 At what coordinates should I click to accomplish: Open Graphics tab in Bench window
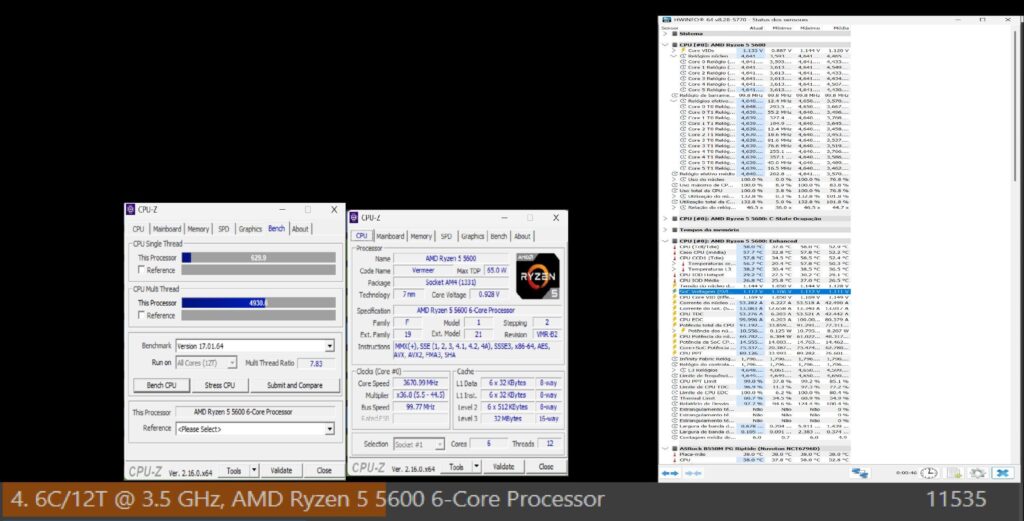(x=250, y=229)
